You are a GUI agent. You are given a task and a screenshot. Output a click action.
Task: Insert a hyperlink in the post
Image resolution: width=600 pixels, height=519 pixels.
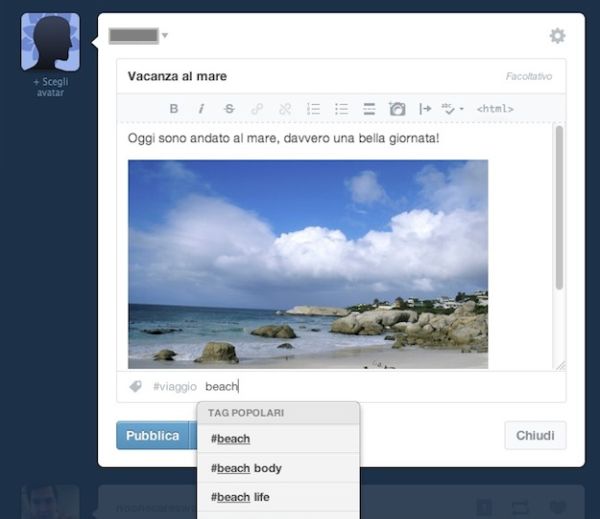(257, 109)
